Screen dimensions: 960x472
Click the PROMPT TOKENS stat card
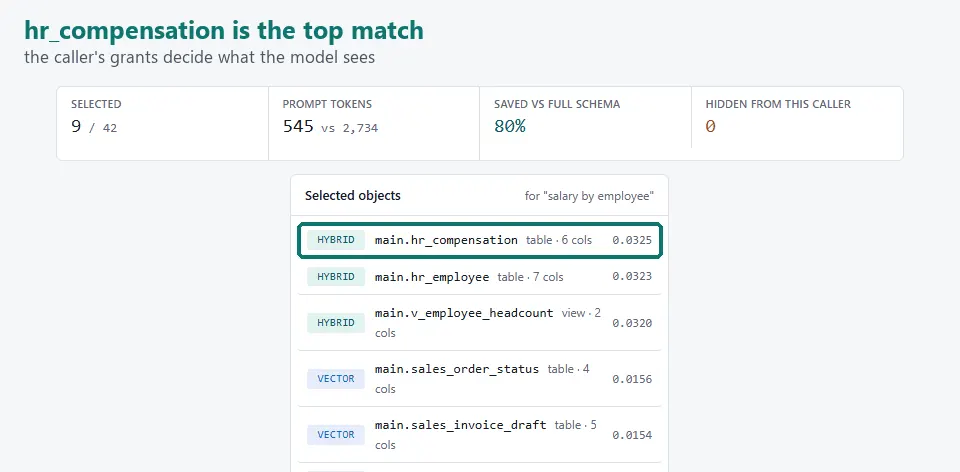[x=374, y=123]
